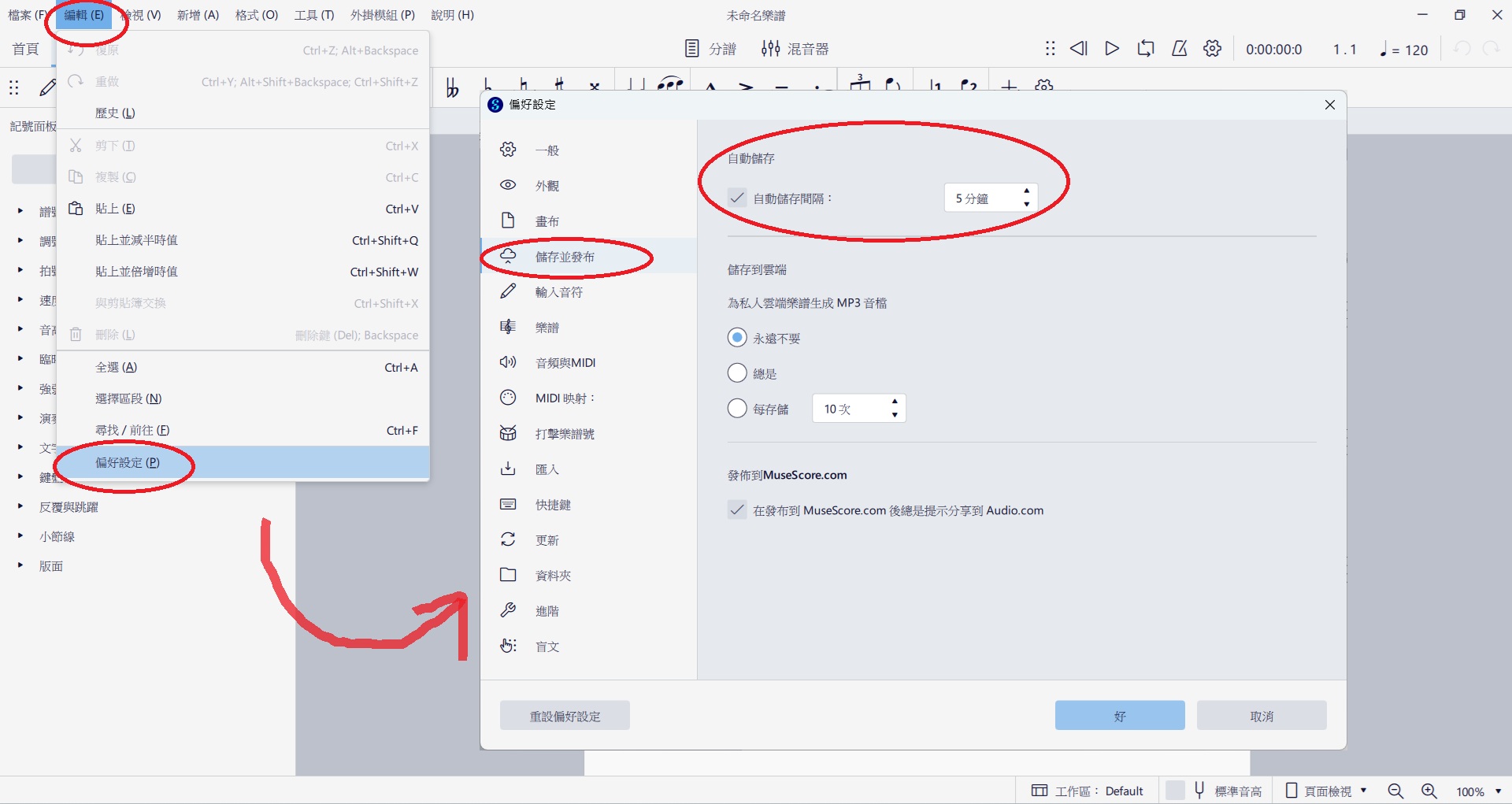Click the Rewind playback icon
Image resolution: width=1512 pixels, height=804 pixels.
1078,49
